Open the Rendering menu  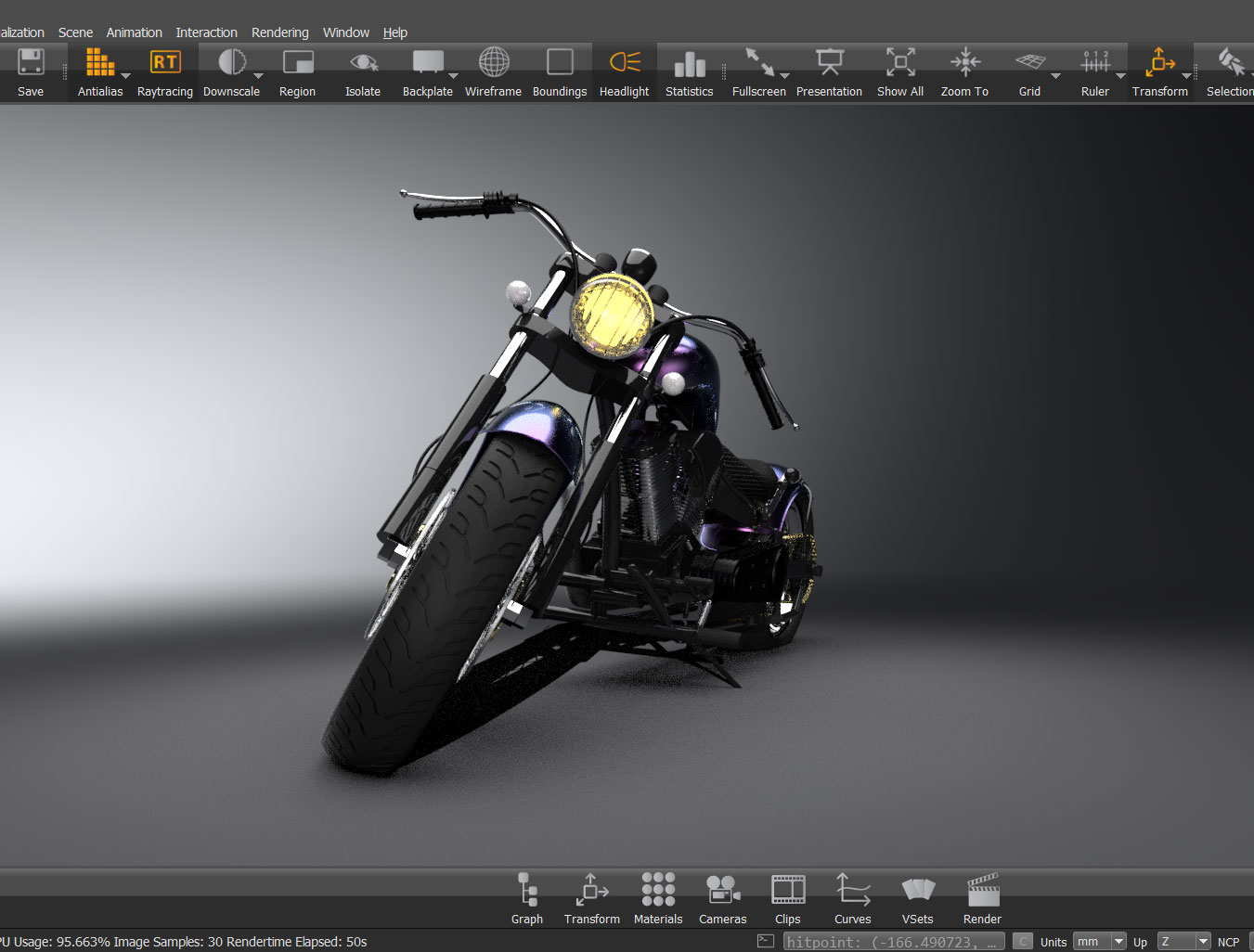279,32
